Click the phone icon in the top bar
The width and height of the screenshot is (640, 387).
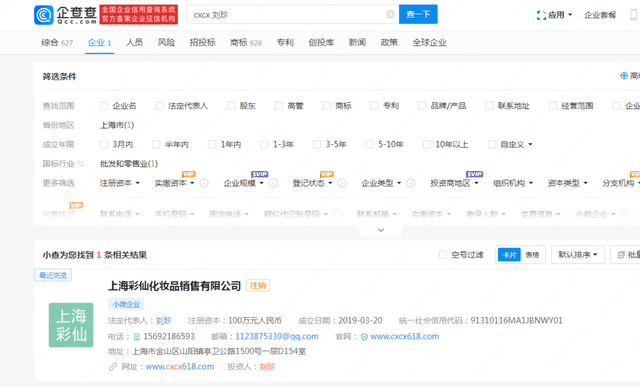(x=633, y=15)
